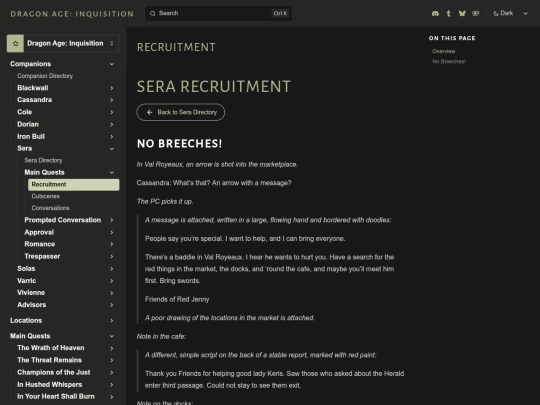The height and width of the screenshot is (405, 540).
Task: Click the 'Friends of Red Jenny' signature text
Action: 177,300
